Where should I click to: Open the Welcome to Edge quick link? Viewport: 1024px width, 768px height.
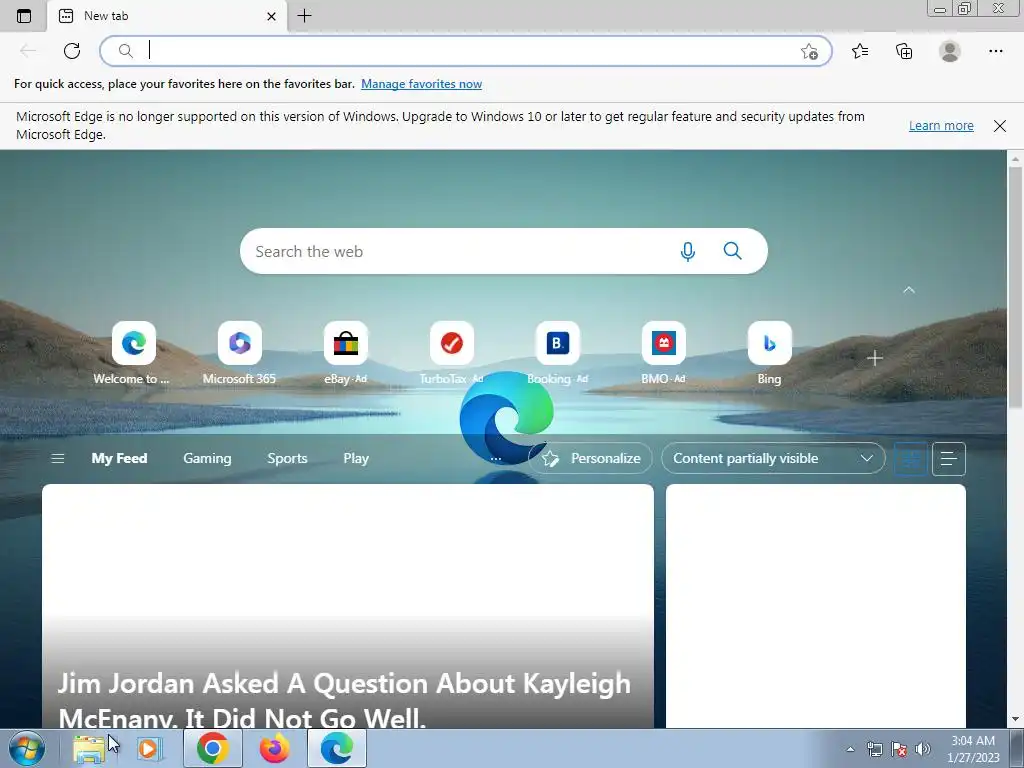pos(133,353)
